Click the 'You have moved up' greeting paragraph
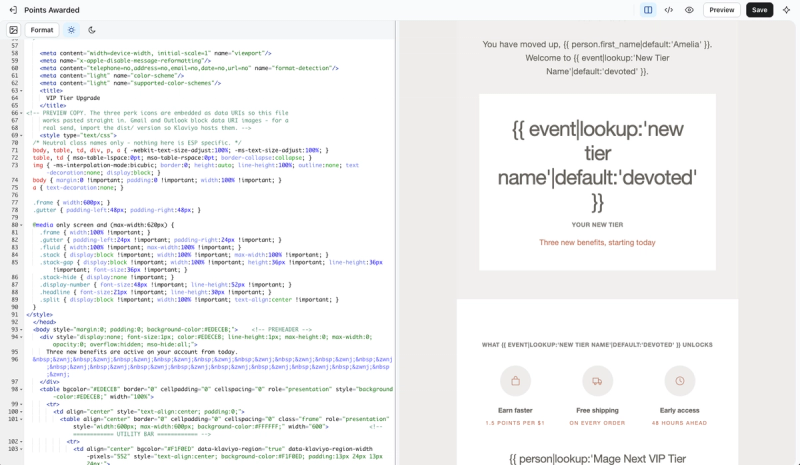This screenshot has height=465, width=800. 597,58
